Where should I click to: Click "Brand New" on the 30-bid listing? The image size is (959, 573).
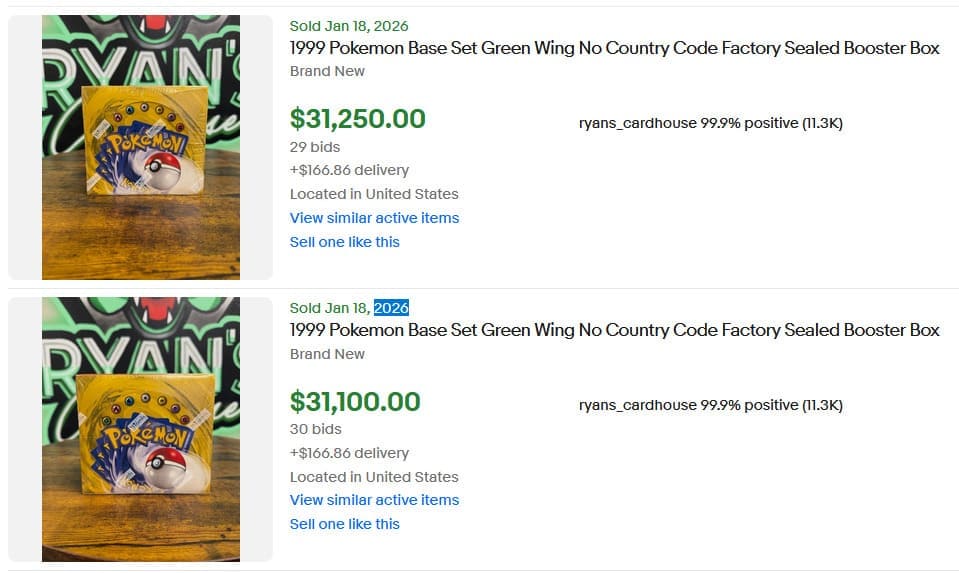click(x=327, y=354)
